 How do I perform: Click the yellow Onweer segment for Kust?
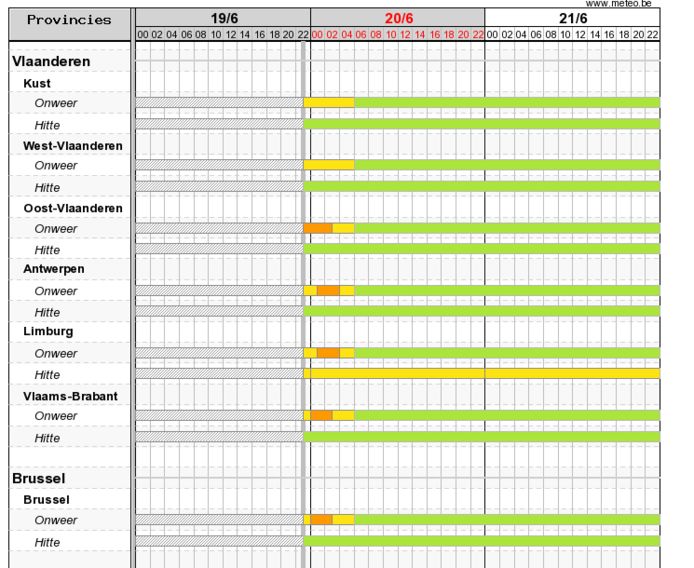[328, 102]
